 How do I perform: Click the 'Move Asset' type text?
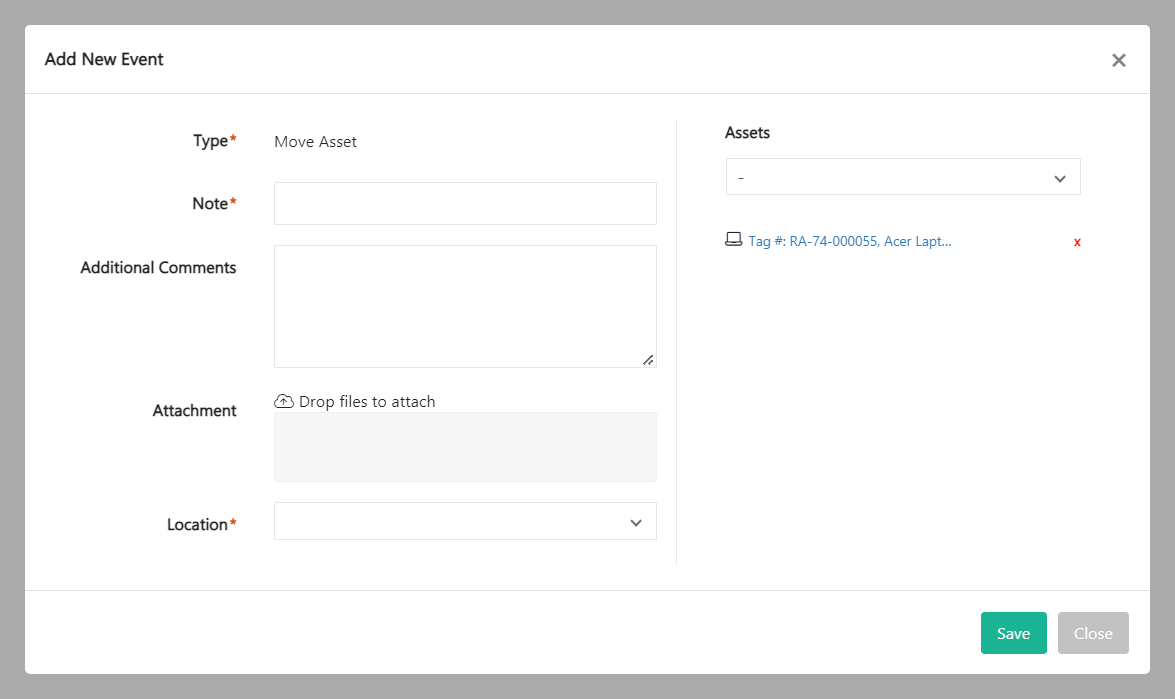click(x=315, y=142)
